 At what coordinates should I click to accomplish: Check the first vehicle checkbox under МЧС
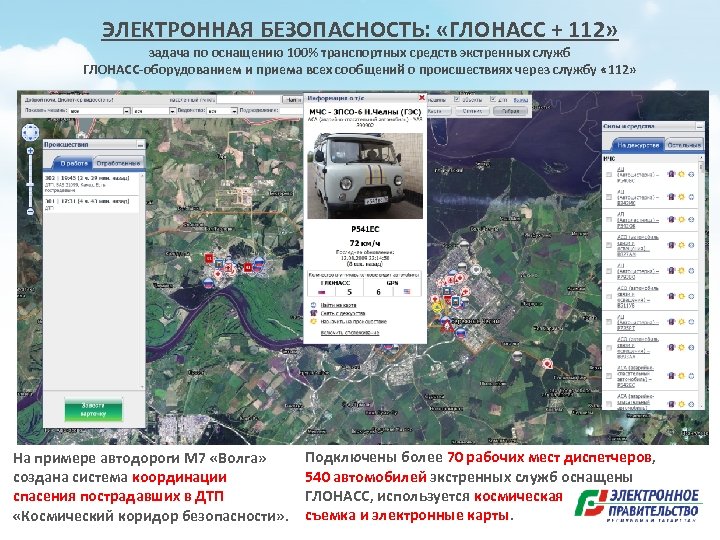coord(609,174)
